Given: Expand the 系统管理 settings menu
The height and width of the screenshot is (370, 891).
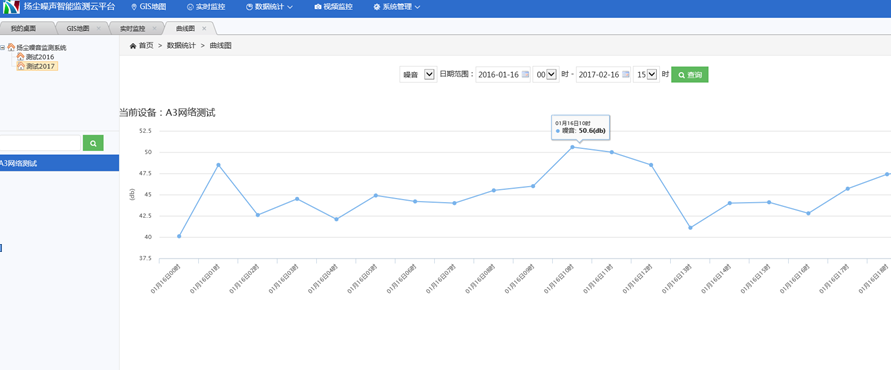Looking at the screenshot, I should pyautogui.click(x=397, y=7).
